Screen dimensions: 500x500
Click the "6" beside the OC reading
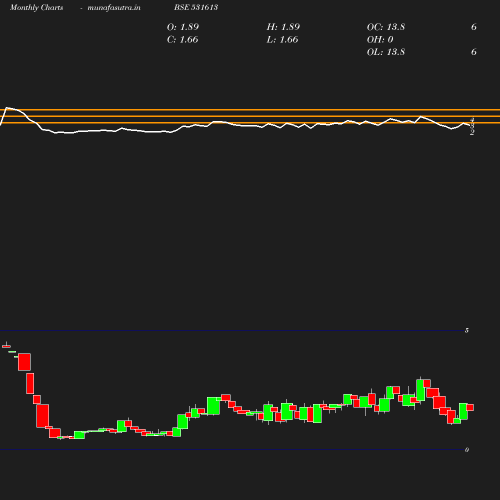point(474,27)
